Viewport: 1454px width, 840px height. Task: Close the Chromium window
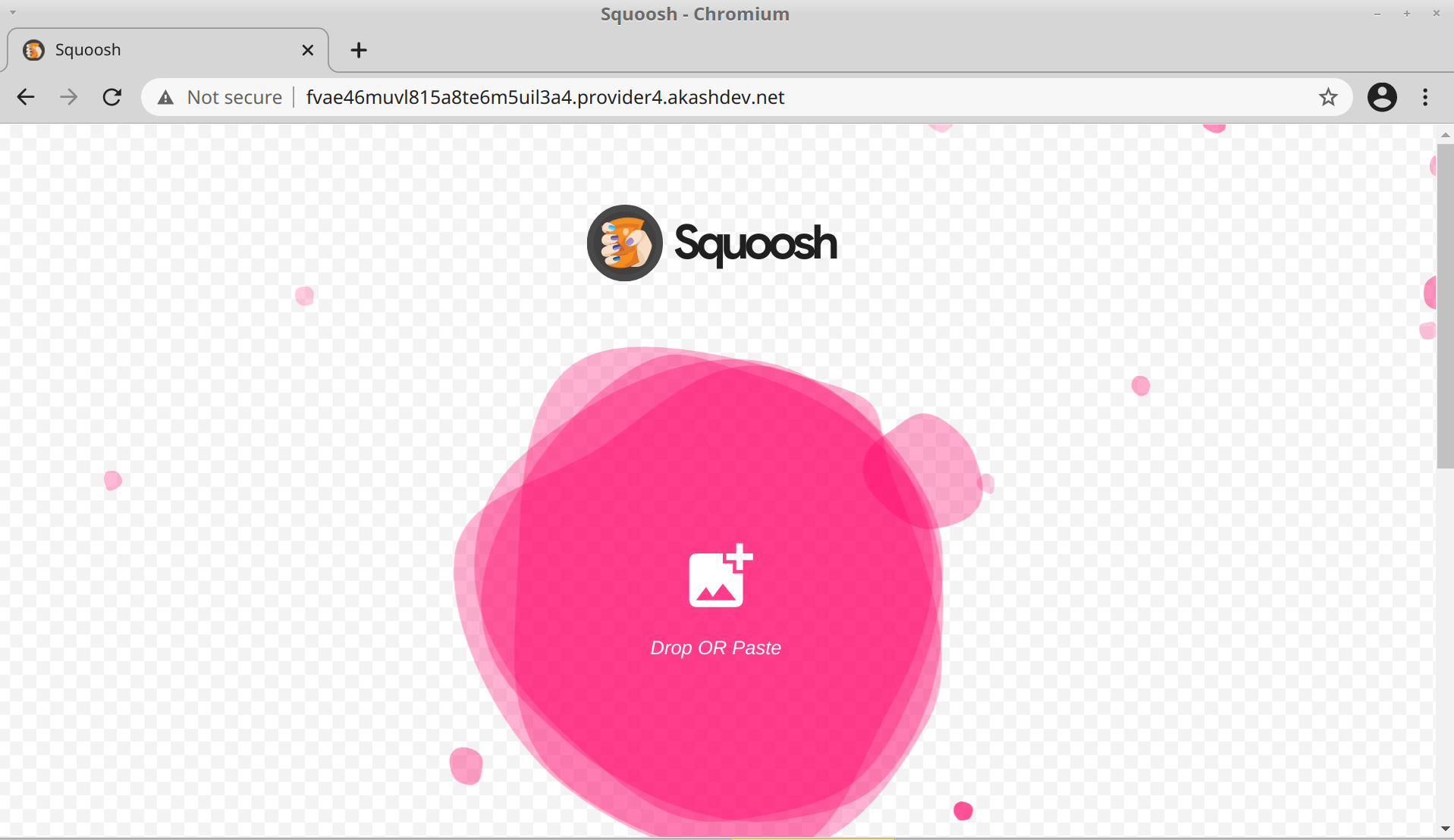[x=1436, y=14]
